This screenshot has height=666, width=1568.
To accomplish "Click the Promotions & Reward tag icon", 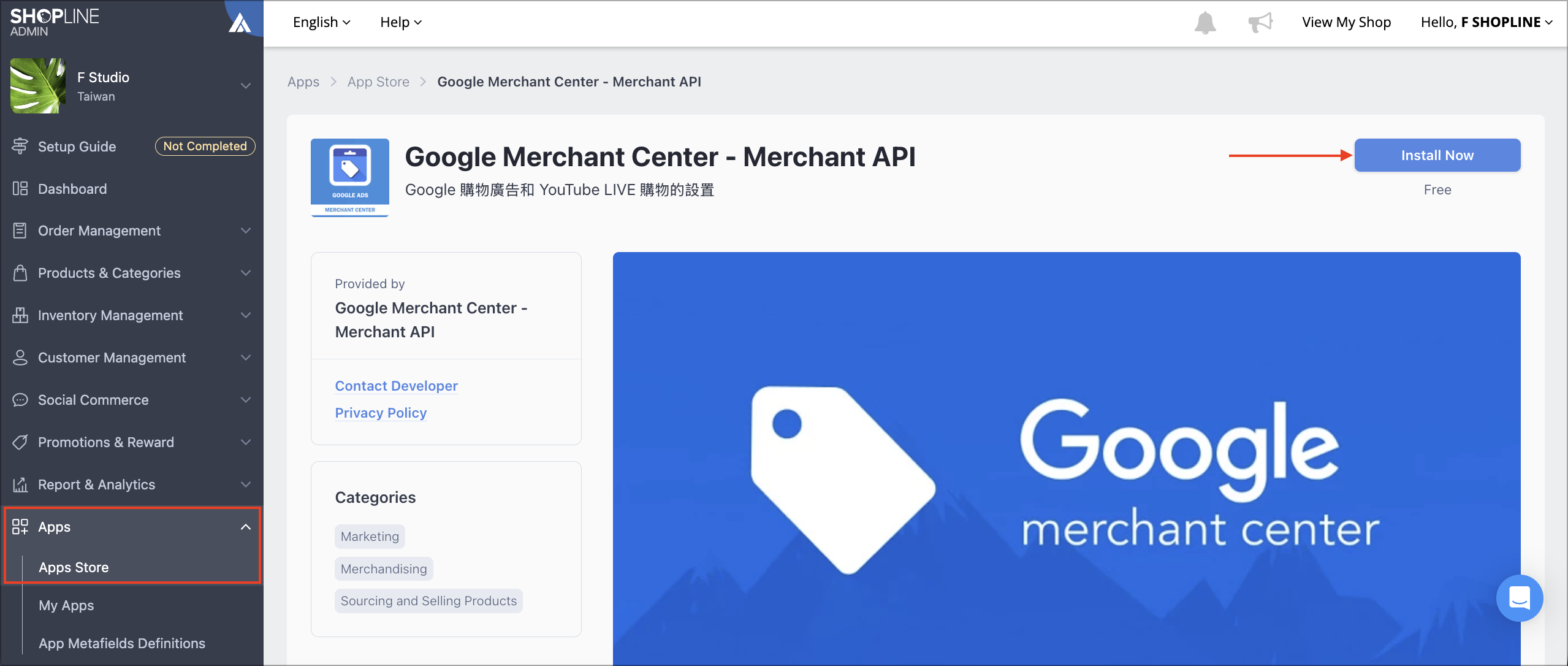I will (x=20, y=442).
